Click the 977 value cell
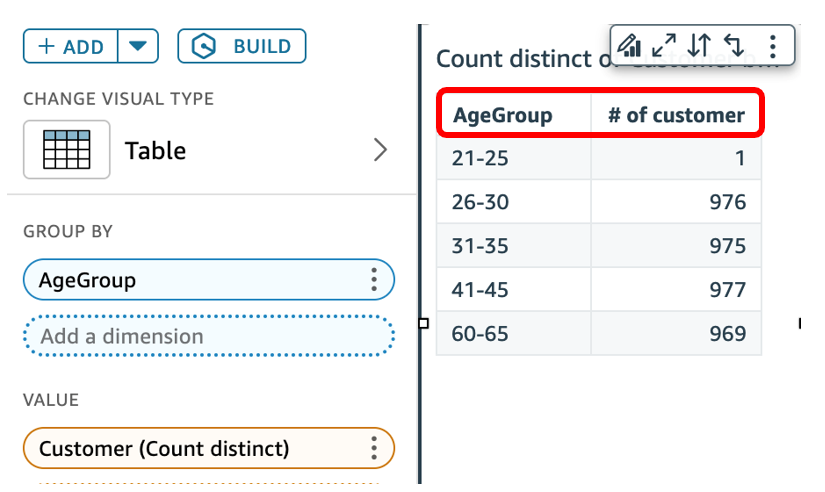This screenshot has height=492, width=825. point(727,290)
